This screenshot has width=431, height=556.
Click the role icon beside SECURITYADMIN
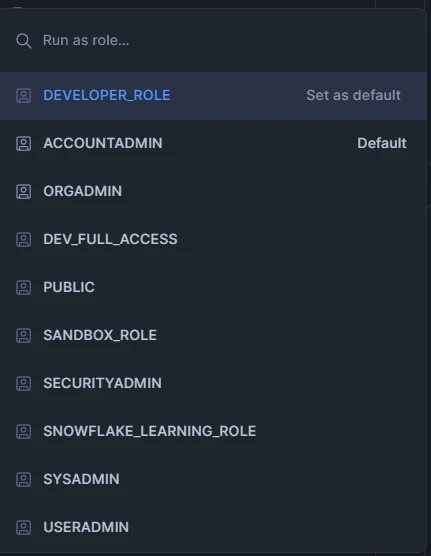(23, 384)
